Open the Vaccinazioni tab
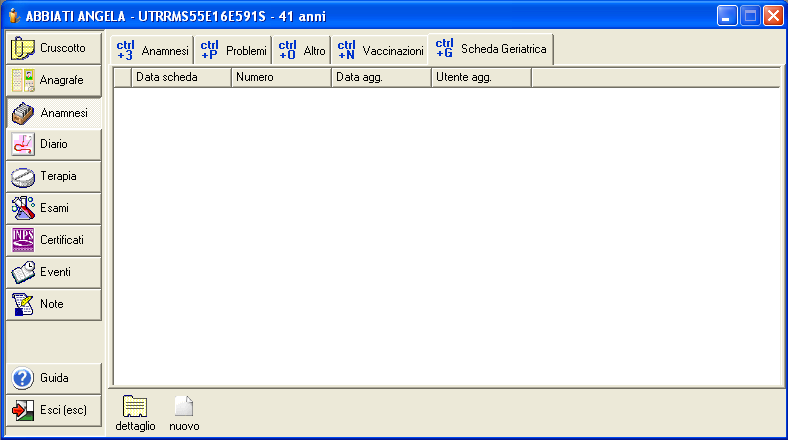 coord(380,50)
